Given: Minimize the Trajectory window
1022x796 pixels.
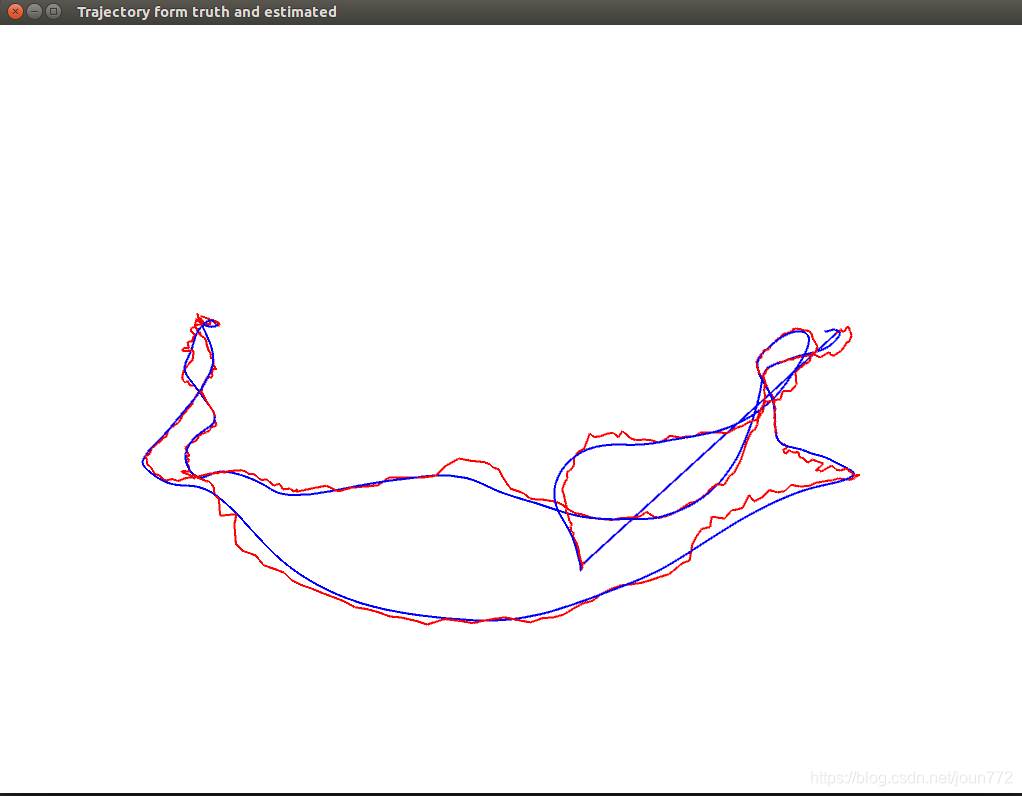Looking at the screenshot, I should (x=35, y=12).
